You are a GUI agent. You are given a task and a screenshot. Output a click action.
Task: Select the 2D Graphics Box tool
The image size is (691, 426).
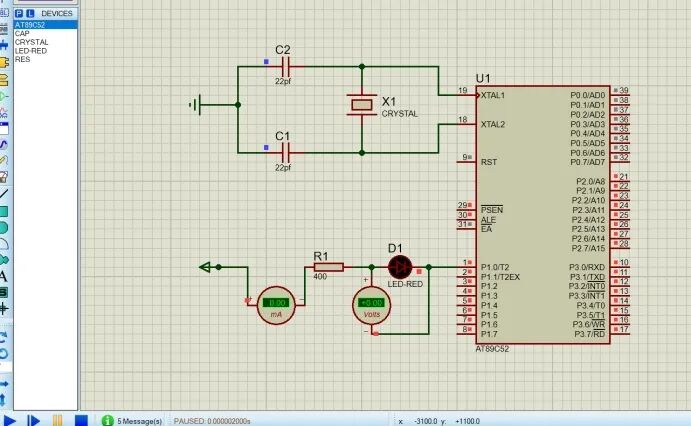[4, 211]
